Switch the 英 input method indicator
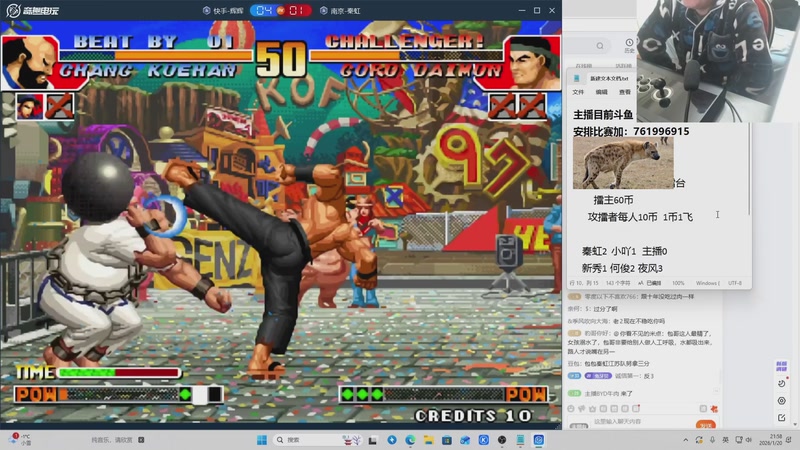This screenshot has height=450, width=800. (x=726, y=440)
